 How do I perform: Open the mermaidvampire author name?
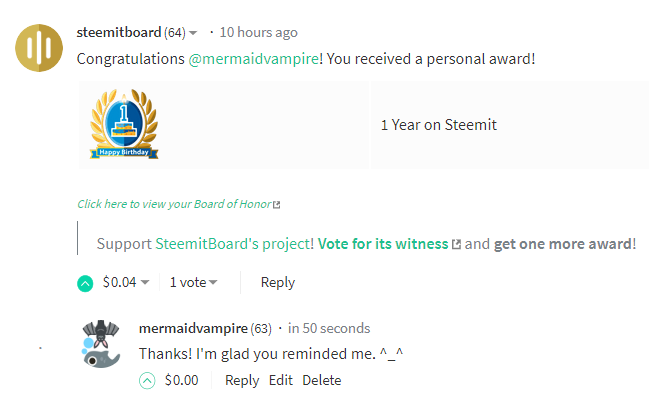click(193, 328)
